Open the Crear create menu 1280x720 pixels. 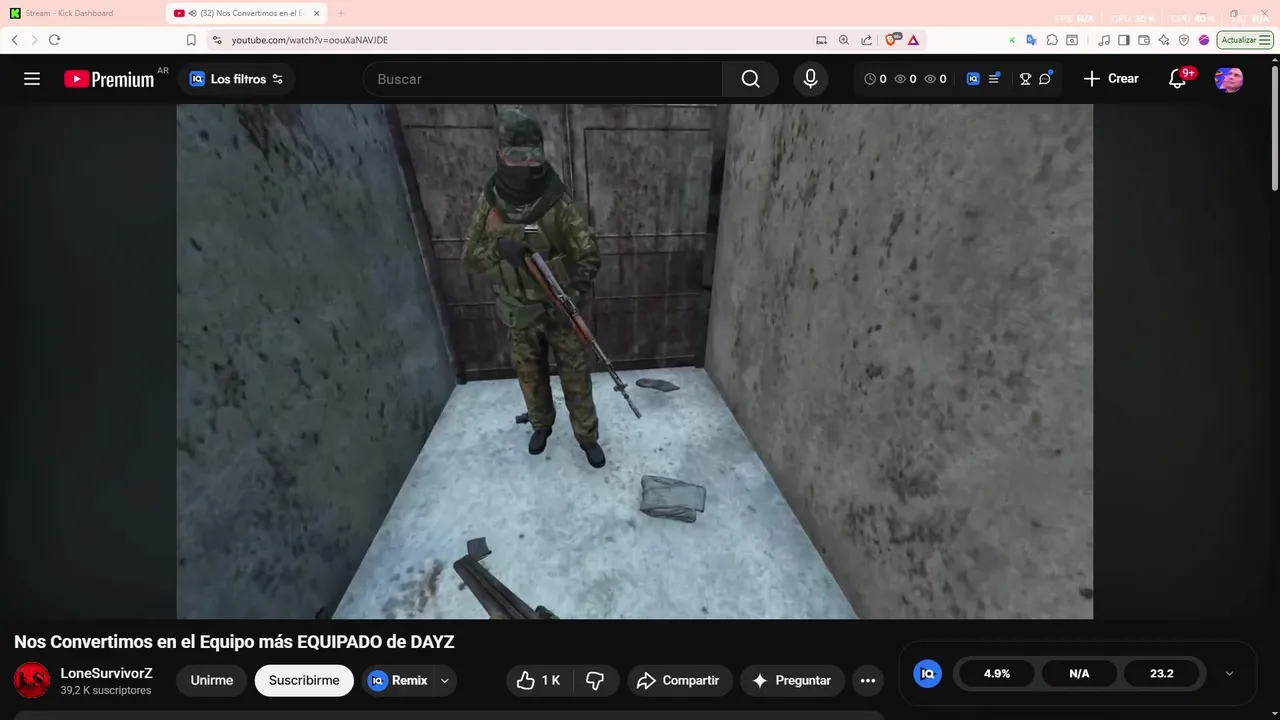(1111, 79)
